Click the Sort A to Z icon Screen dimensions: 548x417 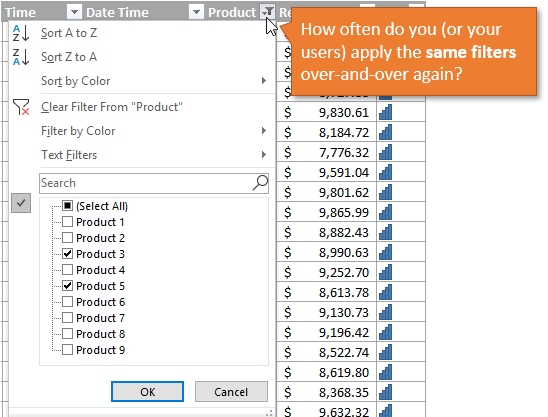coord(21,33)
